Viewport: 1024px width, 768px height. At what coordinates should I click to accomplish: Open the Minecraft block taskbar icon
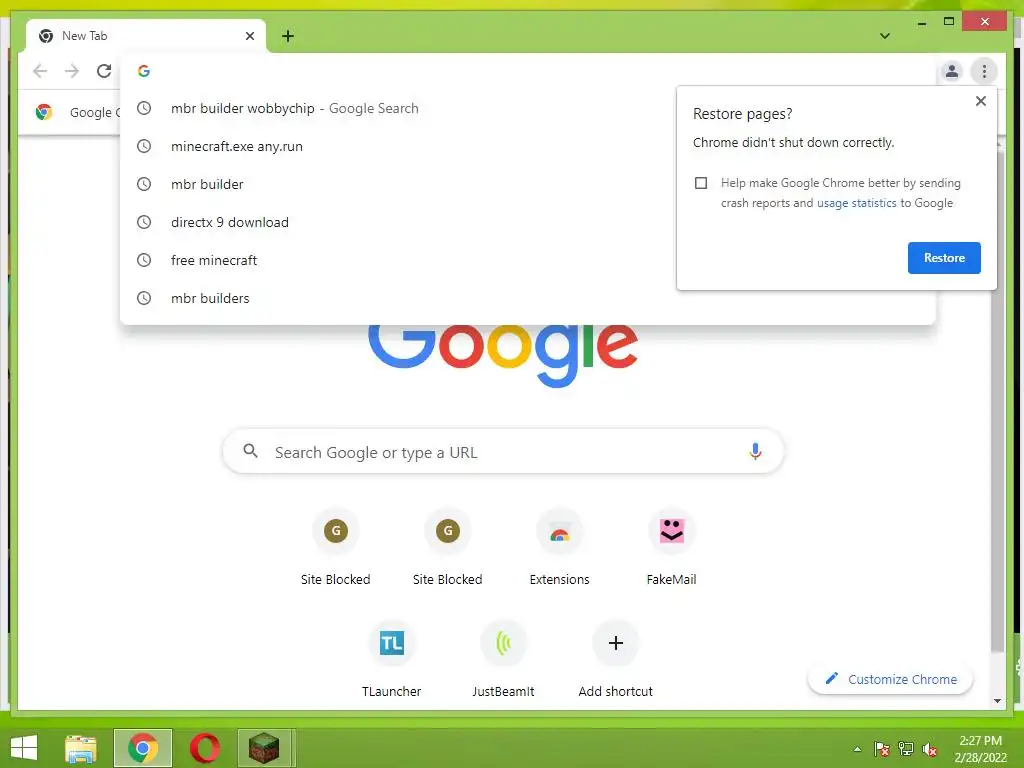coord(264,748)
